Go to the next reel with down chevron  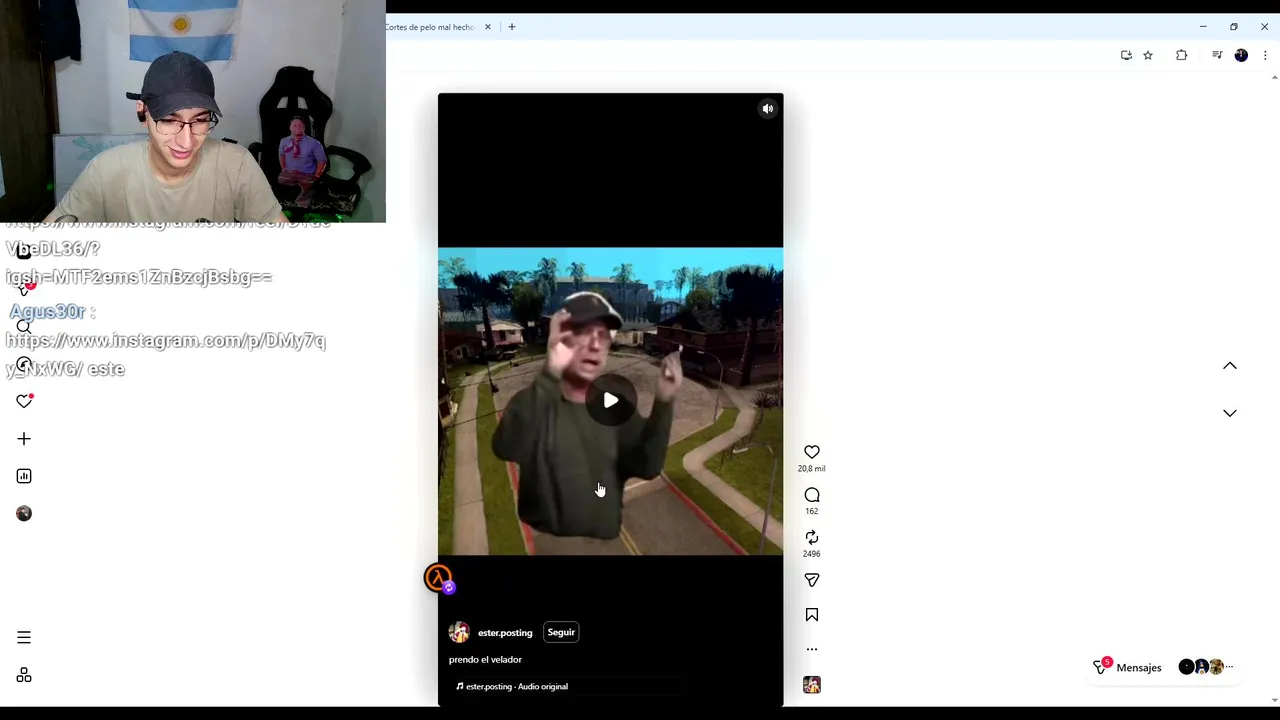point(1230,413)
